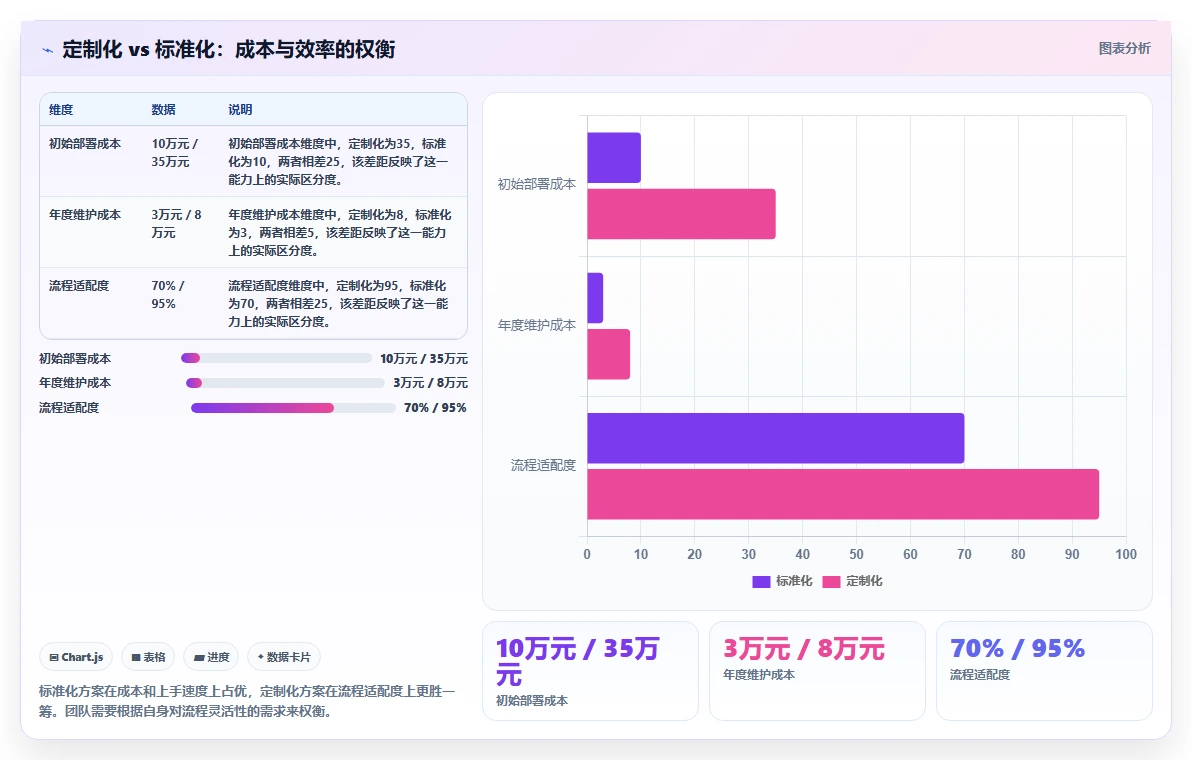This screenshot has width=1192, height=760.
Task: Select the 进度 tag chip
Action: [x=211, y=657]
